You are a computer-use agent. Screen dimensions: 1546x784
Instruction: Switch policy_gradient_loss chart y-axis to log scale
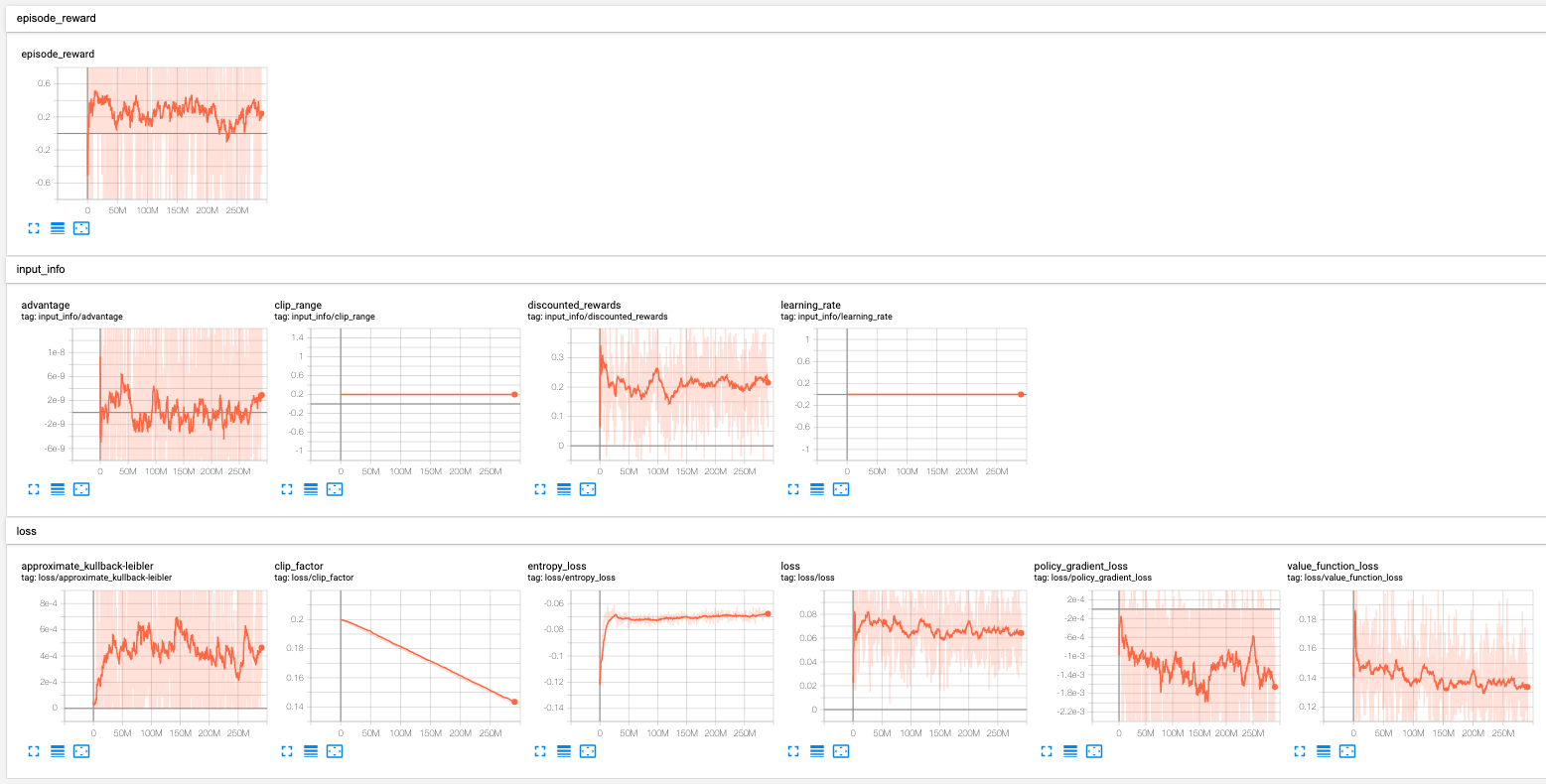pyautogui.click(x=1070, y=751)
